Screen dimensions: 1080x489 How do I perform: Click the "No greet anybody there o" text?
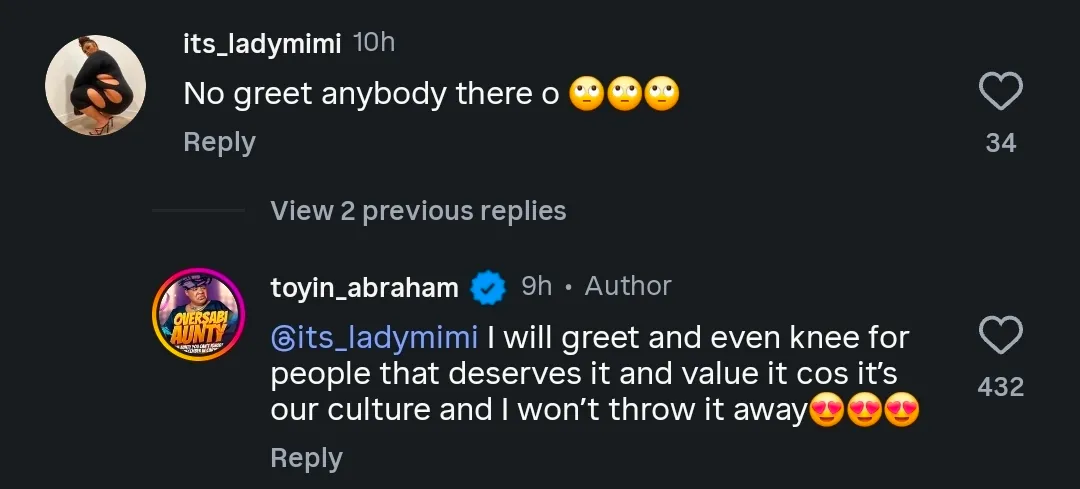pyautogui.click(x=371, y=94)
